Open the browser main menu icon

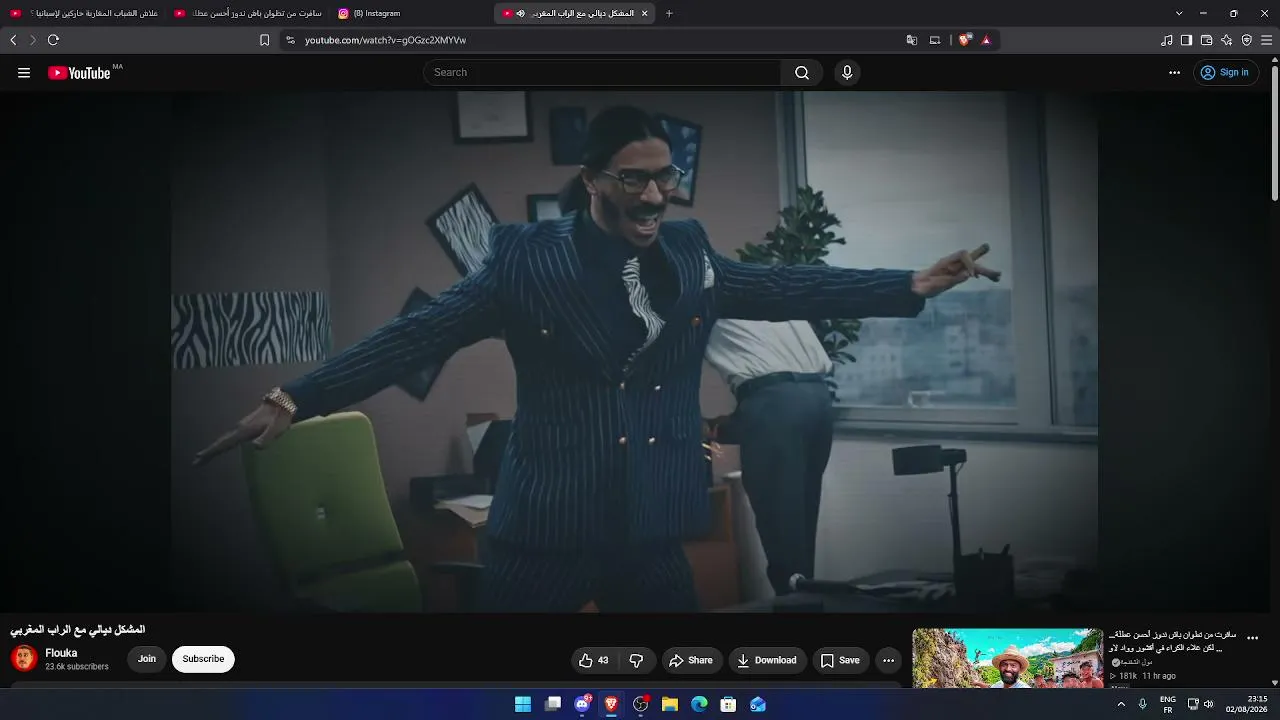click(x=1266, y=40)
